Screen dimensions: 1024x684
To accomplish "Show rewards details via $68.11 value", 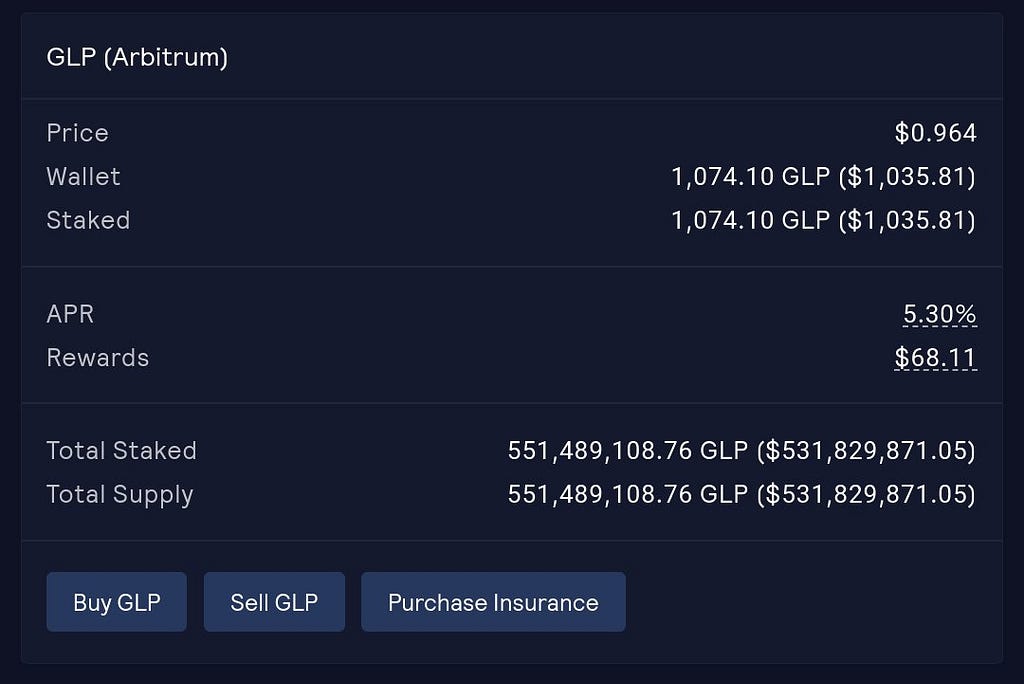I will (x=935, y=358).
